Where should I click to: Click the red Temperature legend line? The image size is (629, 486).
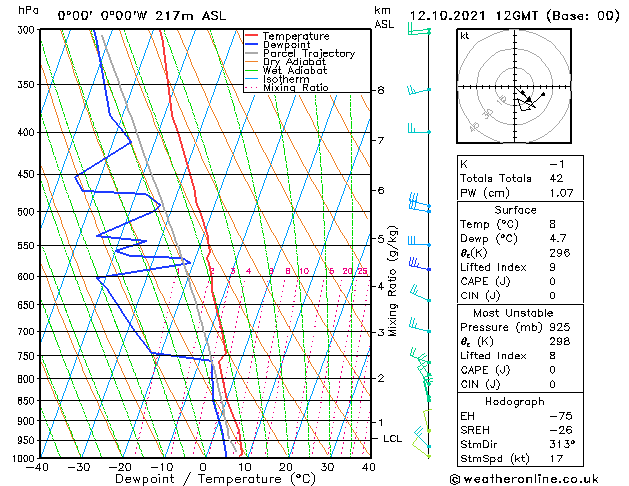(x=252, y=36)
